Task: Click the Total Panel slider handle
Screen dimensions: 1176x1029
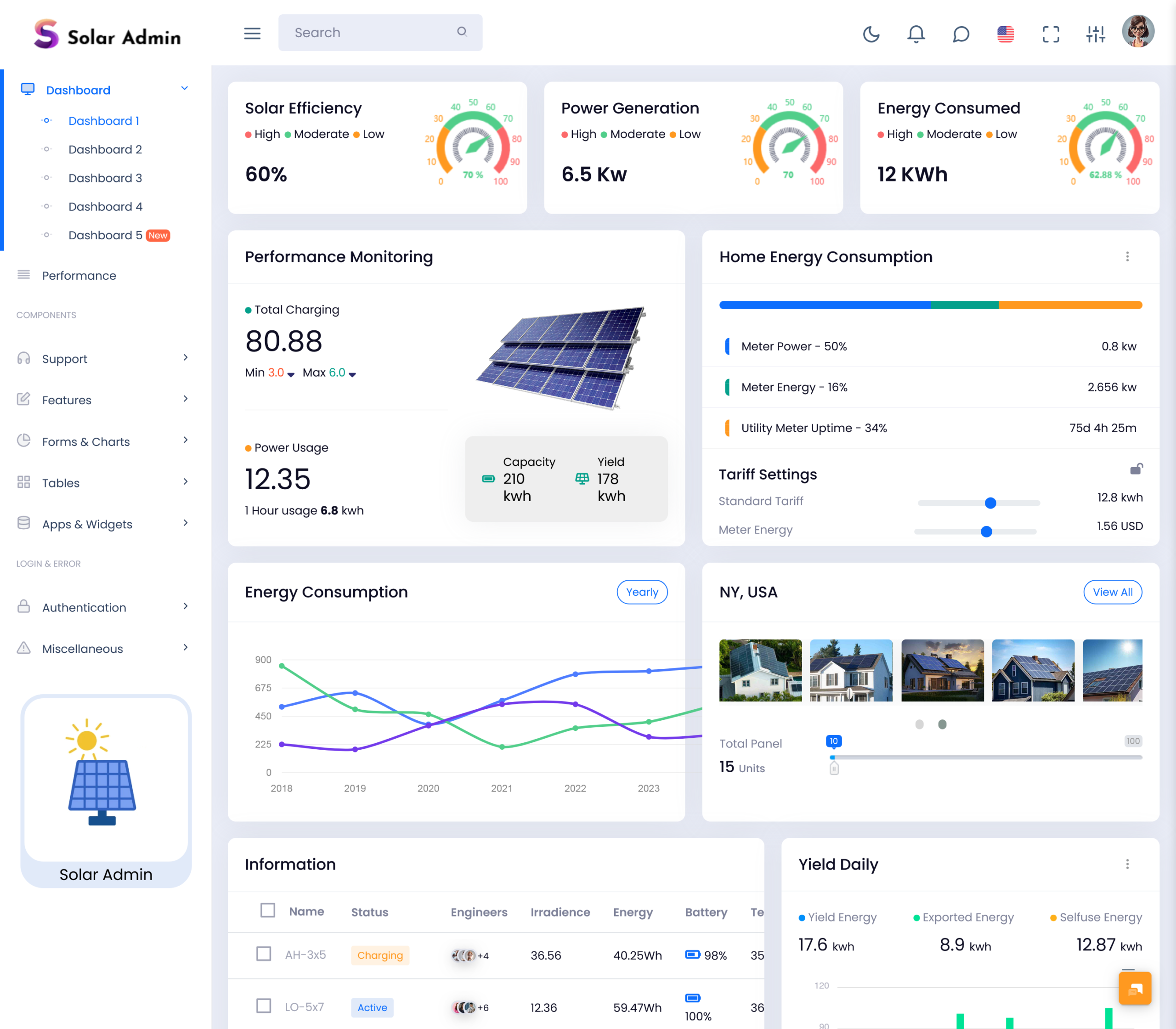Action: (x=834, y=768)
